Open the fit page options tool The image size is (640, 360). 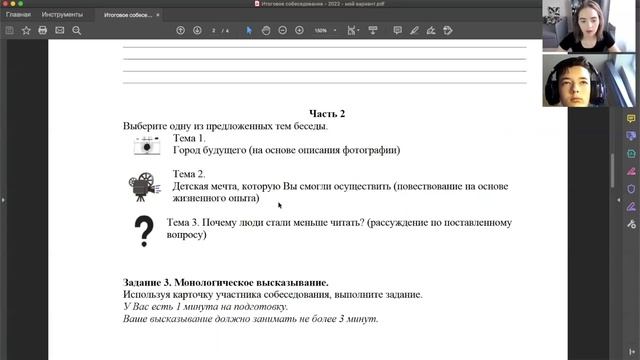pyautogui.click(x=352, y=31)
